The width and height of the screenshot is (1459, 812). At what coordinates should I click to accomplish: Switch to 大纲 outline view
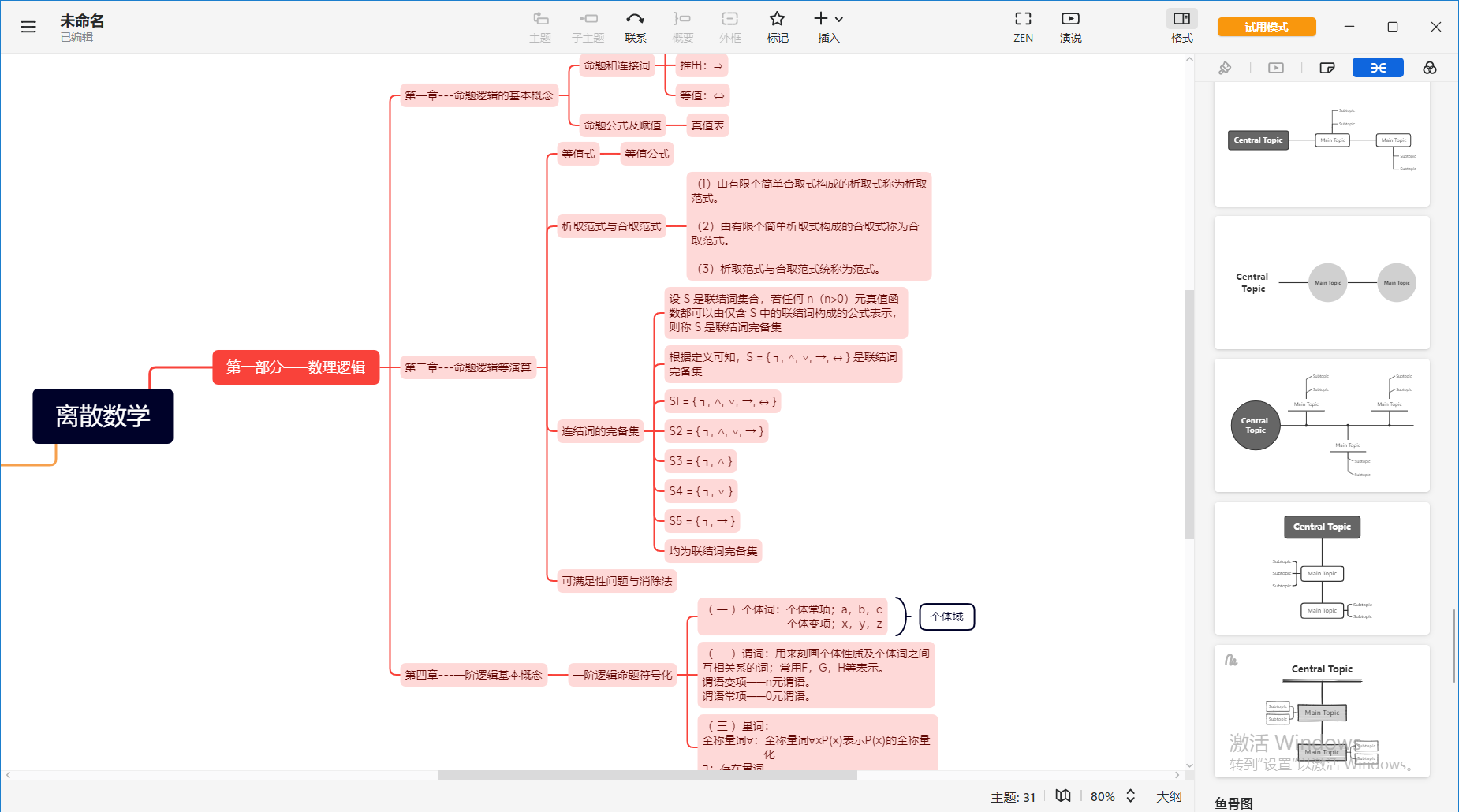(x=1169, y=796)
